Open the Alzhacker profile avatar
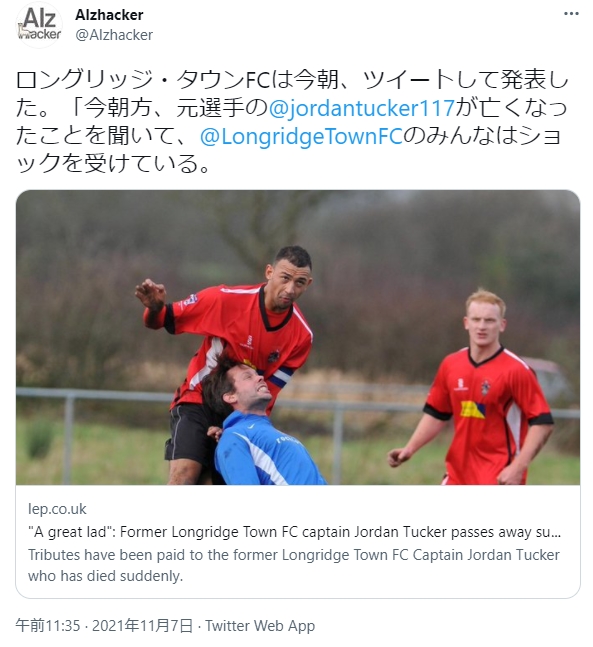Screen dimensions: 593x647 [x=39, y=25]
